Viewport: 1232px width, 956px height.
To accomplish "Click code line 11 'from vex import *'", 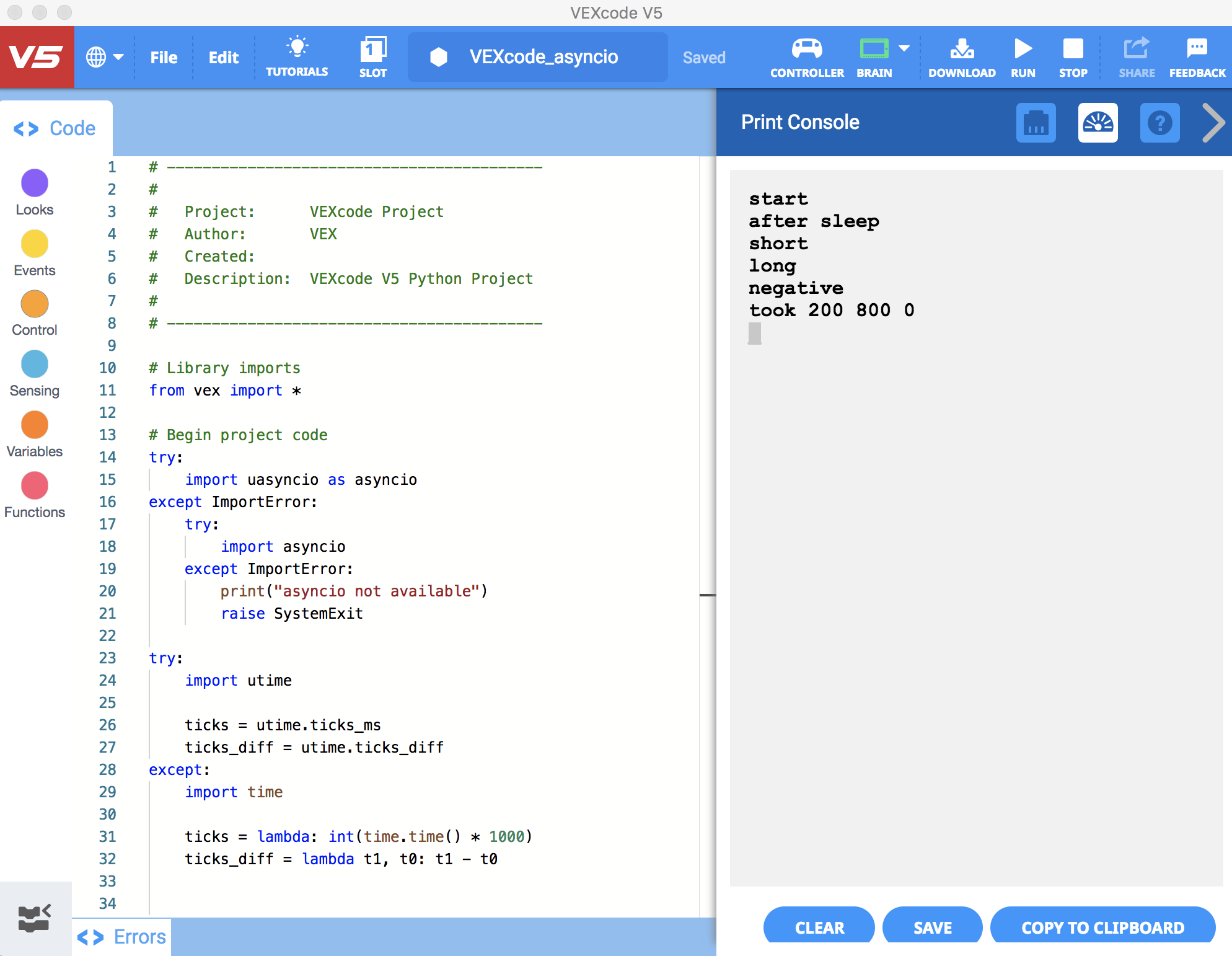I will coord(226,391).
